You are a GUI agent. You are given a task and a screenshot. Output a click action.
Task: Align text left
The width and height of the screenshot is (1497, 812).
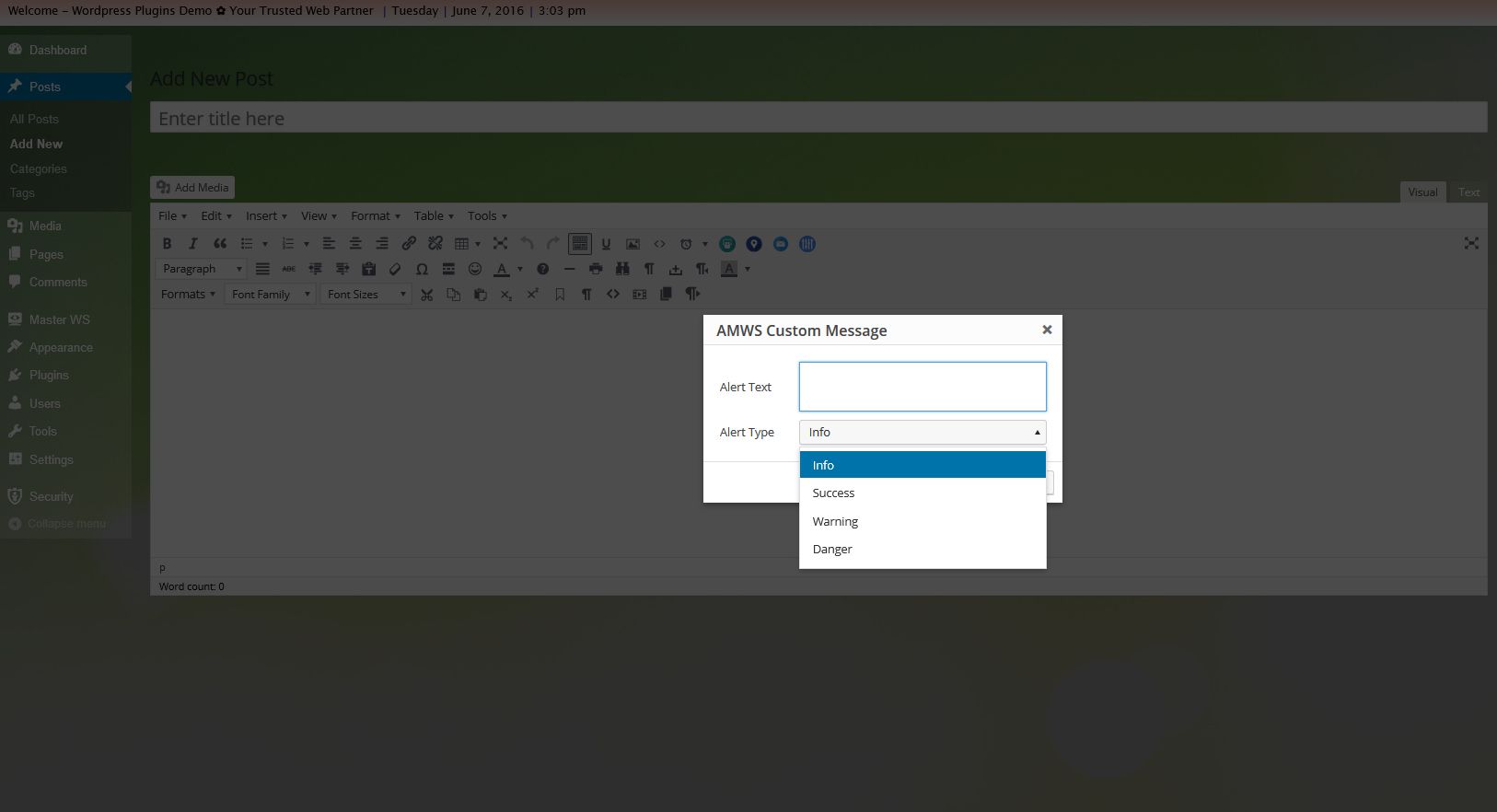coord(329,244)
